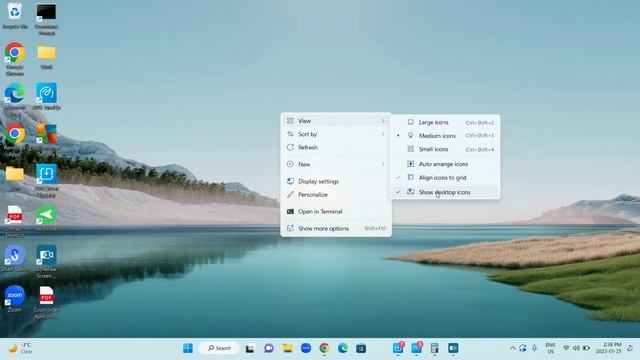Select the Court order PDF file on desktop
The width and height of the screenshot is (640, 360).
click(x=47, y=302)
